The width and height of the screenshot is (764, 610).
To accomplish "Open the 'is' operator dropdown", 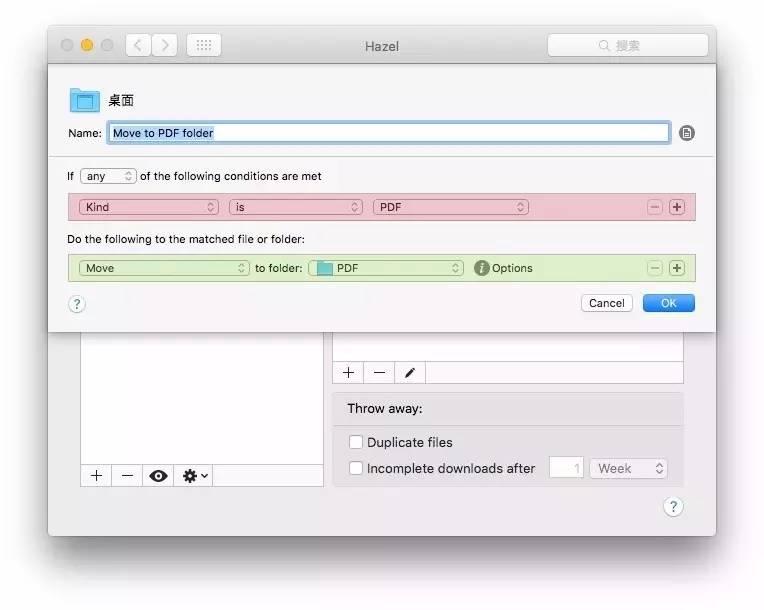I will point(296,207).
